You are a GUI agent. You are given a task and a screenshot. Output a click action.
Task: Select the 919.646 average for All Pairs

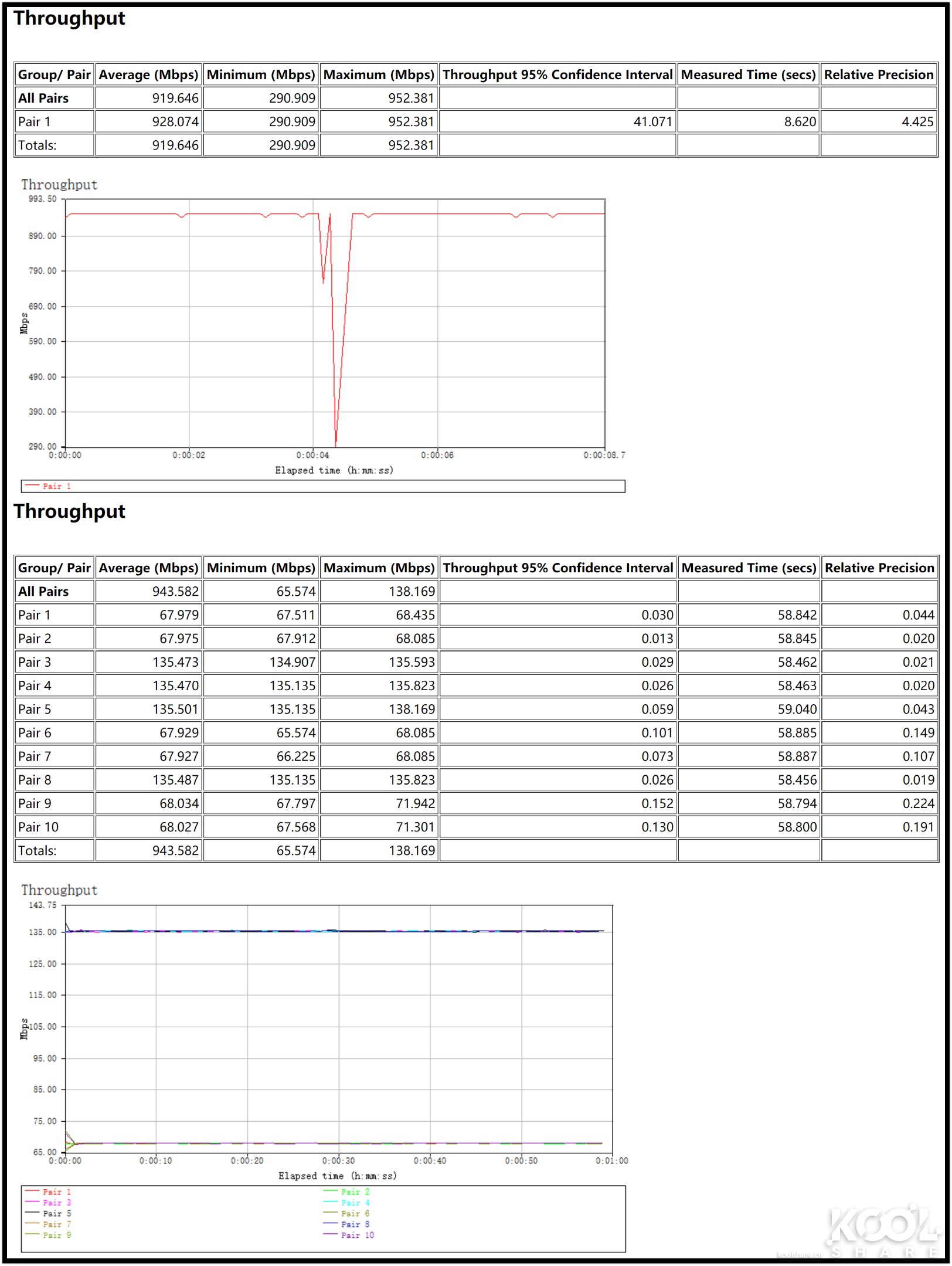click(x=175, y=98)
